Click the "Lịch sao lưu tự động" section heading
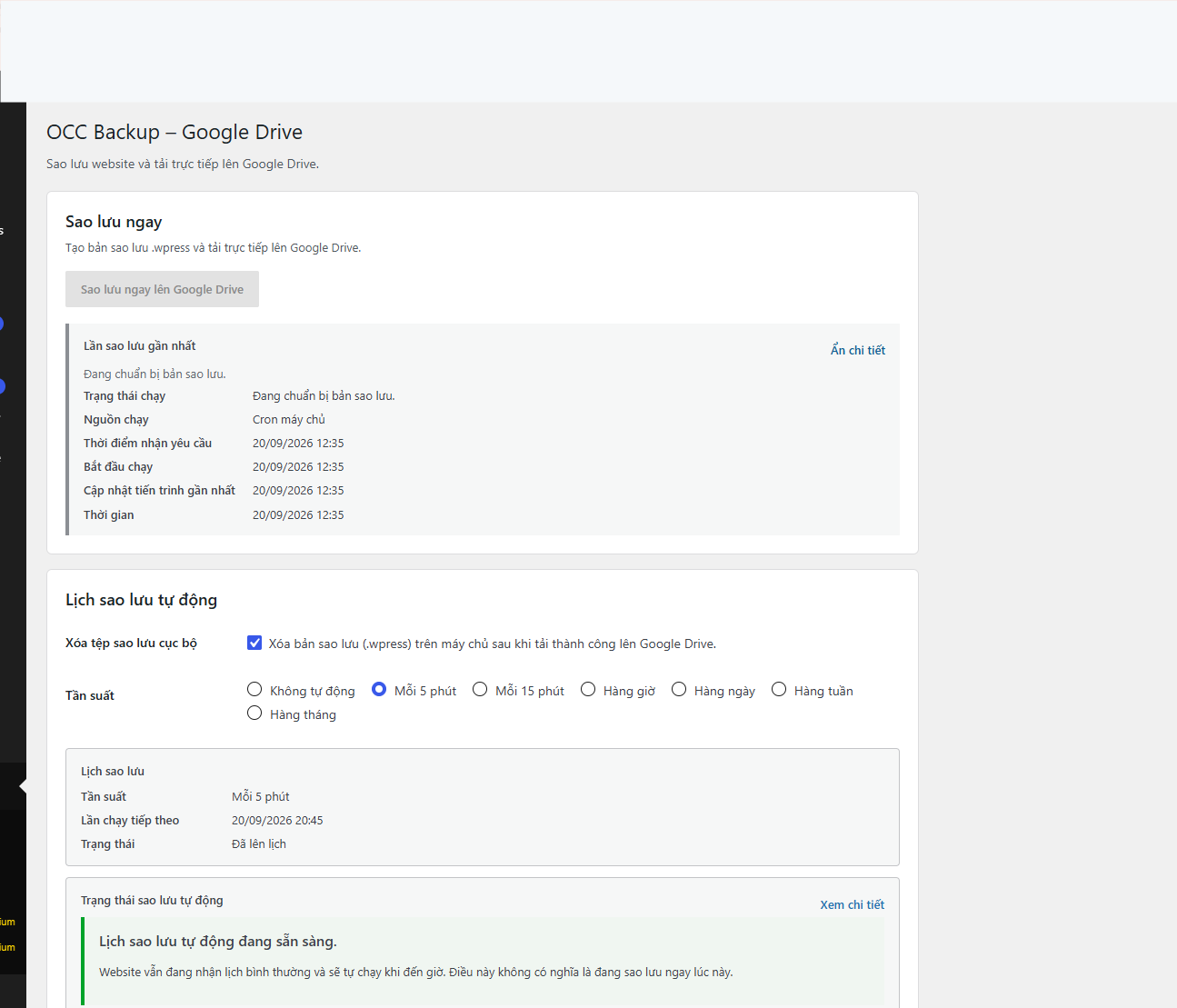 coord(141,600)
